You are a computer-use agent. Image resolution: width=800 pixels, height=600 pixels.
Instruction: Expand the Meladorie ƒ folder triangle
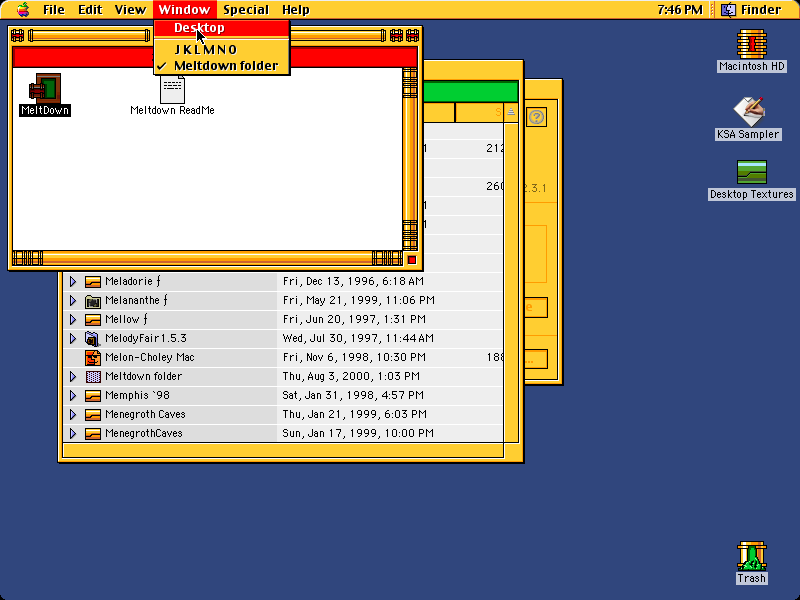coord(73,282)
